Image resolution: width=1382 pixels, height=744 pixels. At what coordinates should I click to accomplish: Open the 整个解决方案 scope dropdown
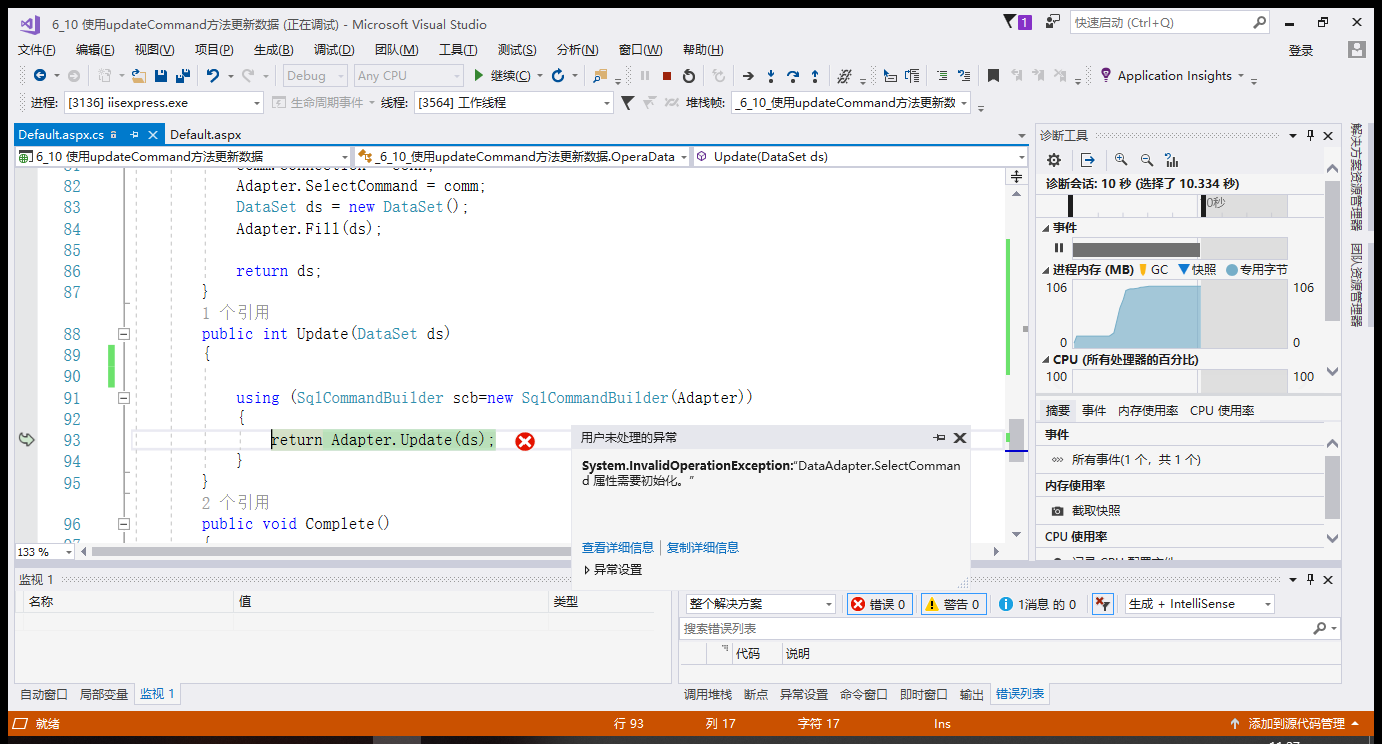[761, 604]
